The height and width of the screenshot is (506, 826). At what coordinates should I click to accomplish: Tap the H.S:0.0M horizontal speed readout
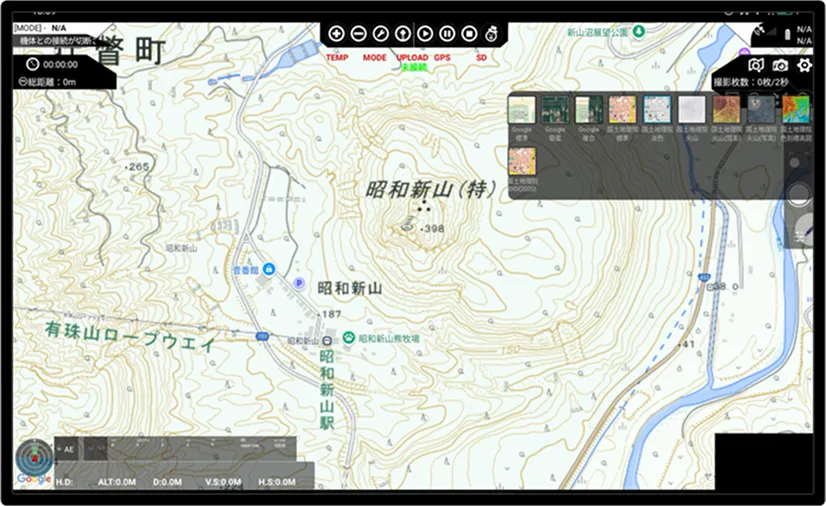[x=277, y=482]
